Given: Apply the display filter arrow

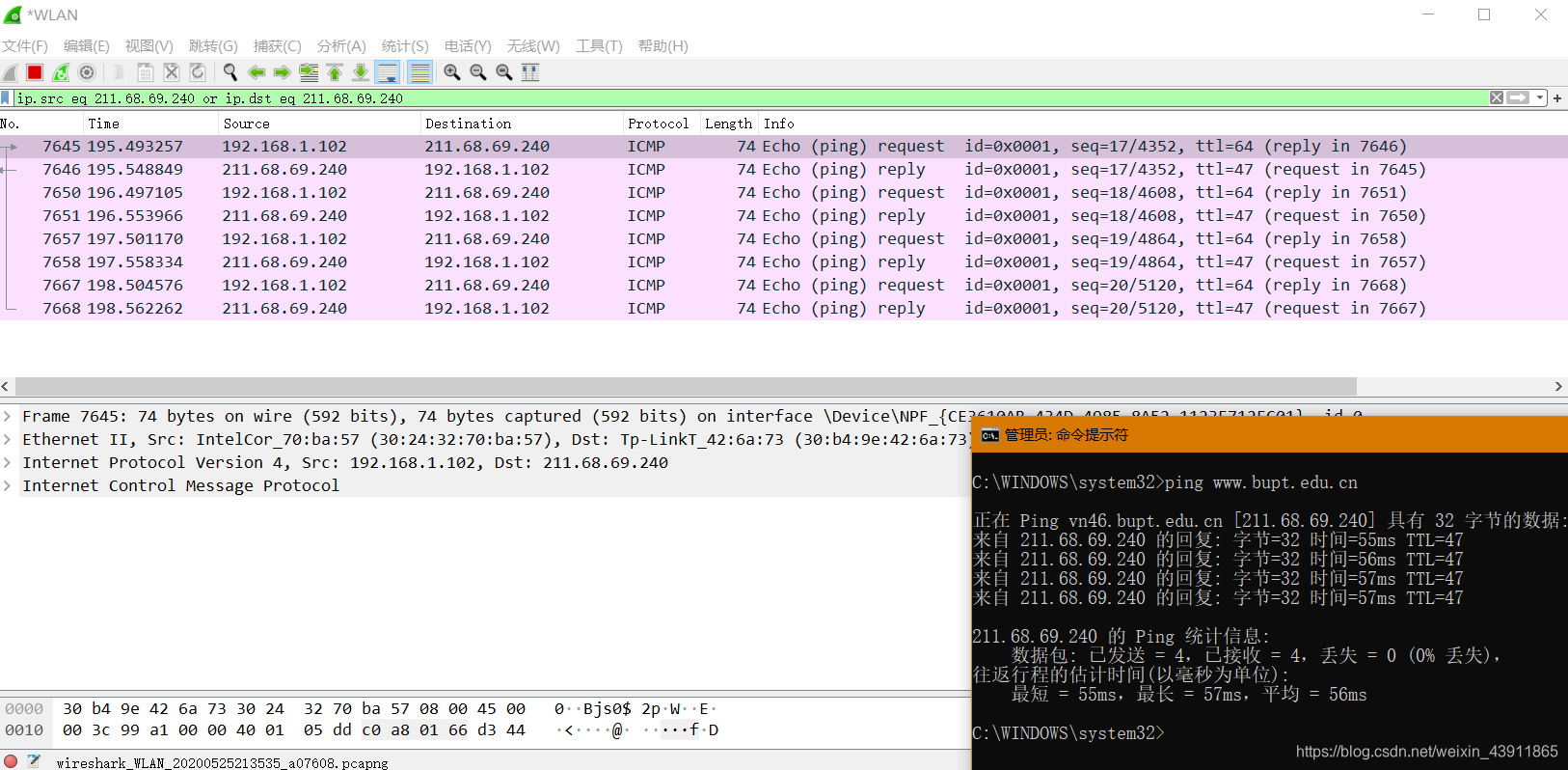Looking at the screenshot, I should (1518, 97).
